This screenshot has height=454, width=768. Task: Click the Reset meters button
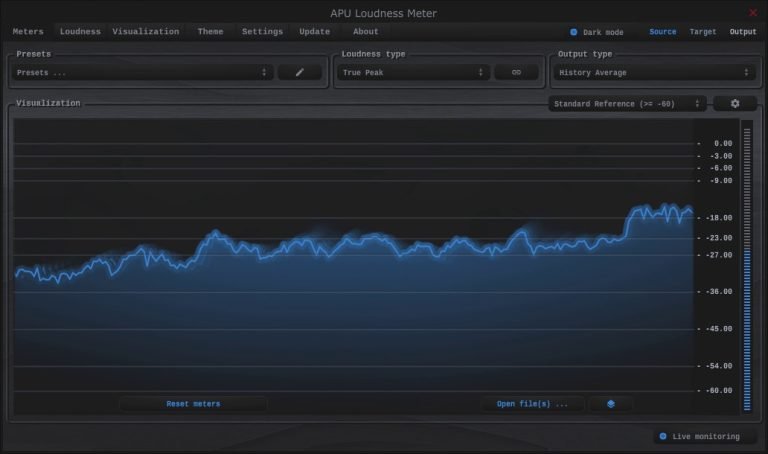193,404
